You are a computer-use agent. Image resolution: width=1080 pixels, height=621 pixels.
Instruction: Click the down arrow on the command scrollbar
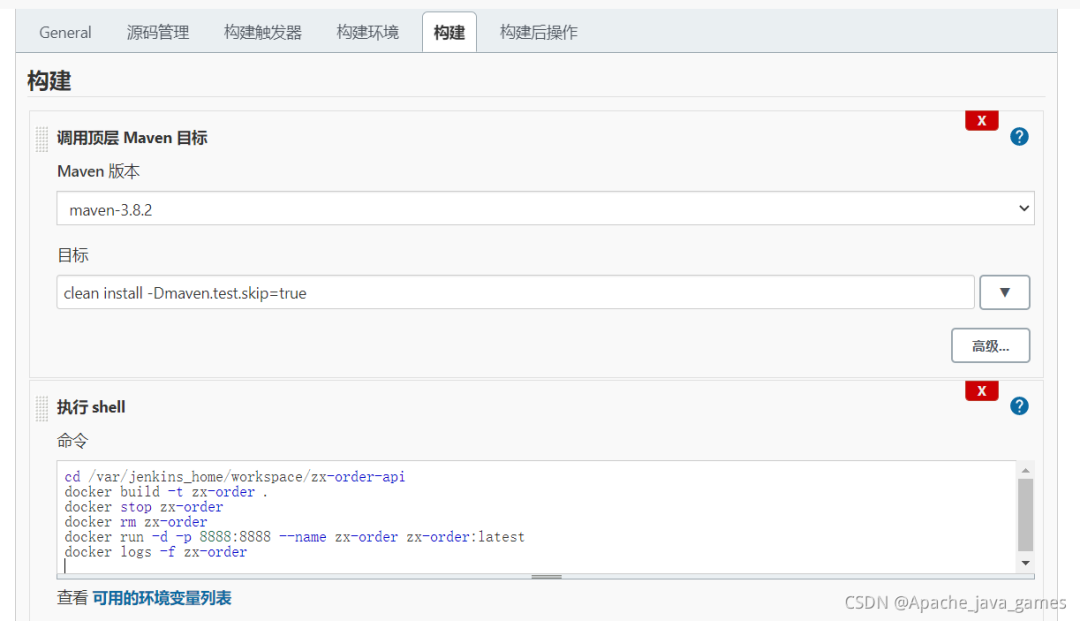[x=1026, y=563]
